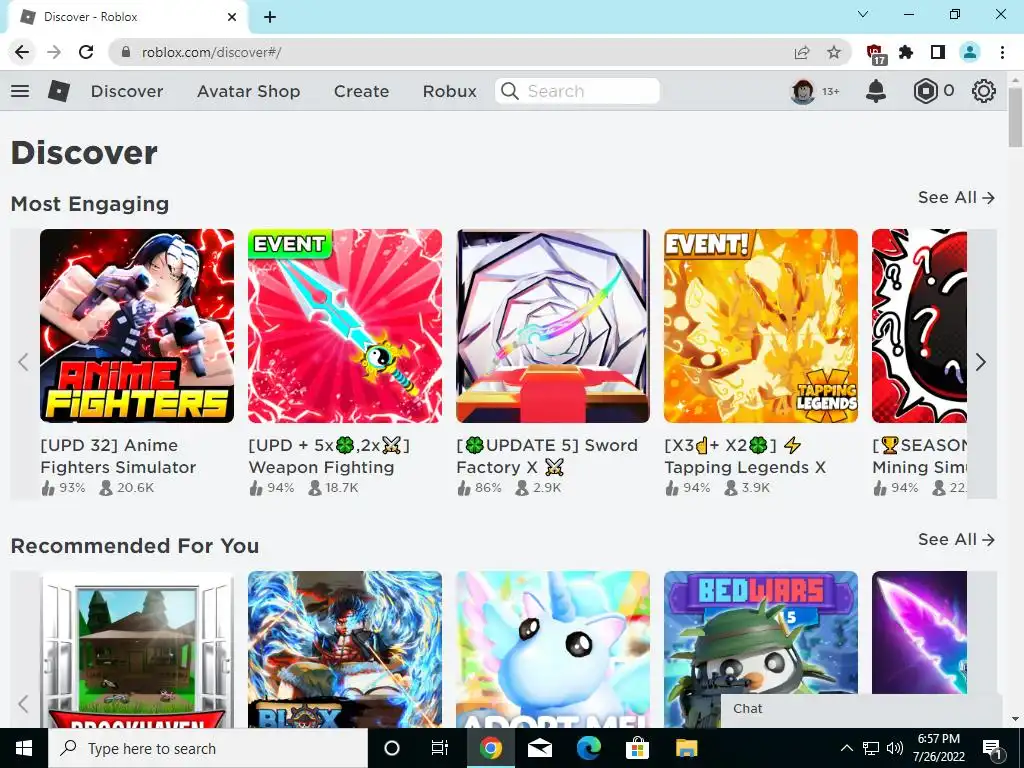Open the Tapping Legends thumbnail
The width and height of the screenshot is (1024, 768).
761,326
